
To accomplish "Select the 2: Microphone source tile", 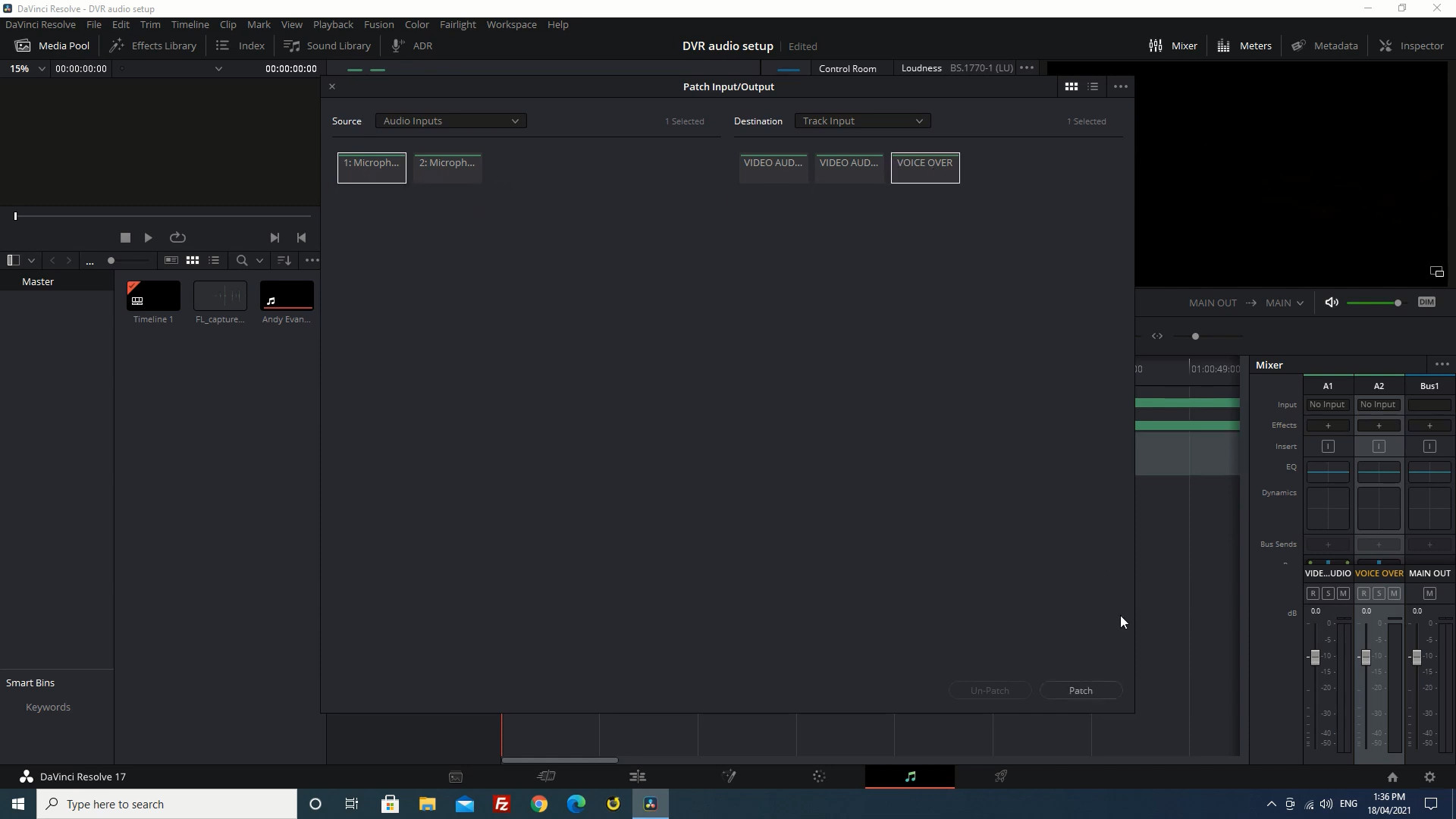I will click(x=447, y=168).
